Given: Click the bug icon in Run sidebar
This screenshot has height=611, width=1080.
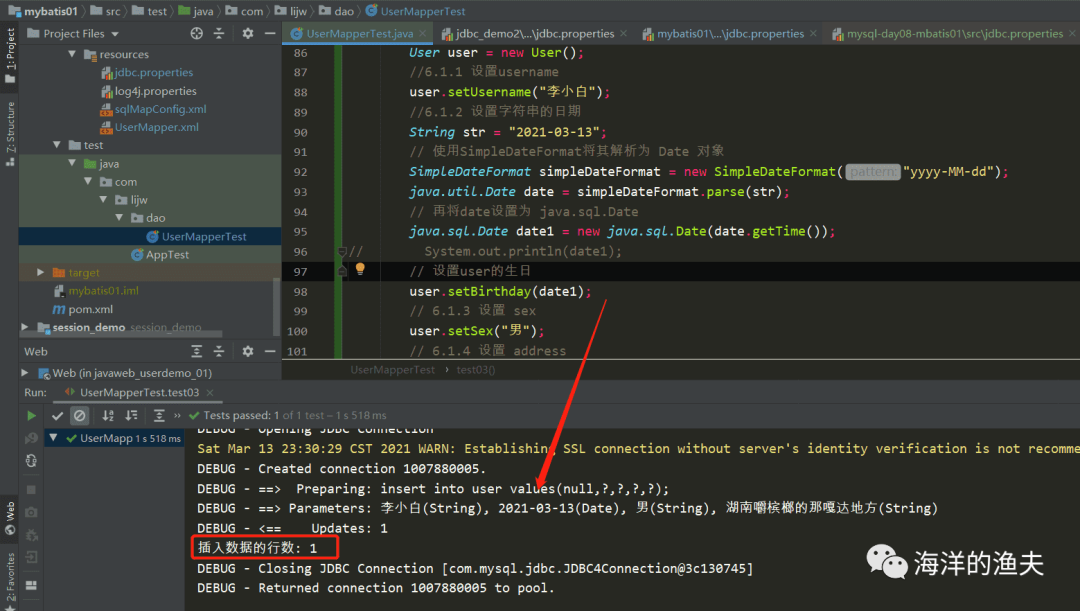Looking at the screenshot, I should 31,535.
